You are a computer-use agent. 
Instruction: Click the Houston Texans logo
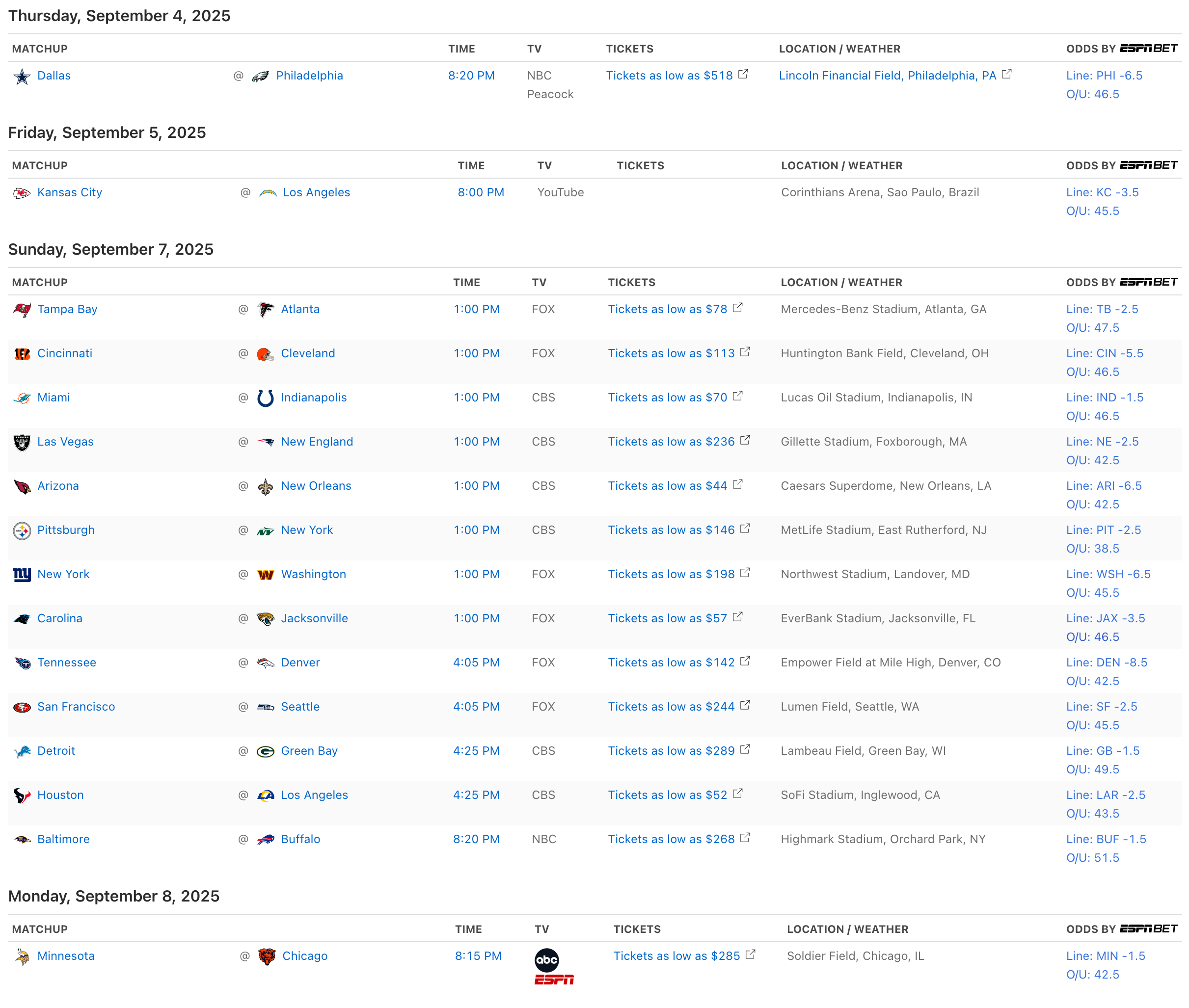pyautogui.click(x=22, y=796)
